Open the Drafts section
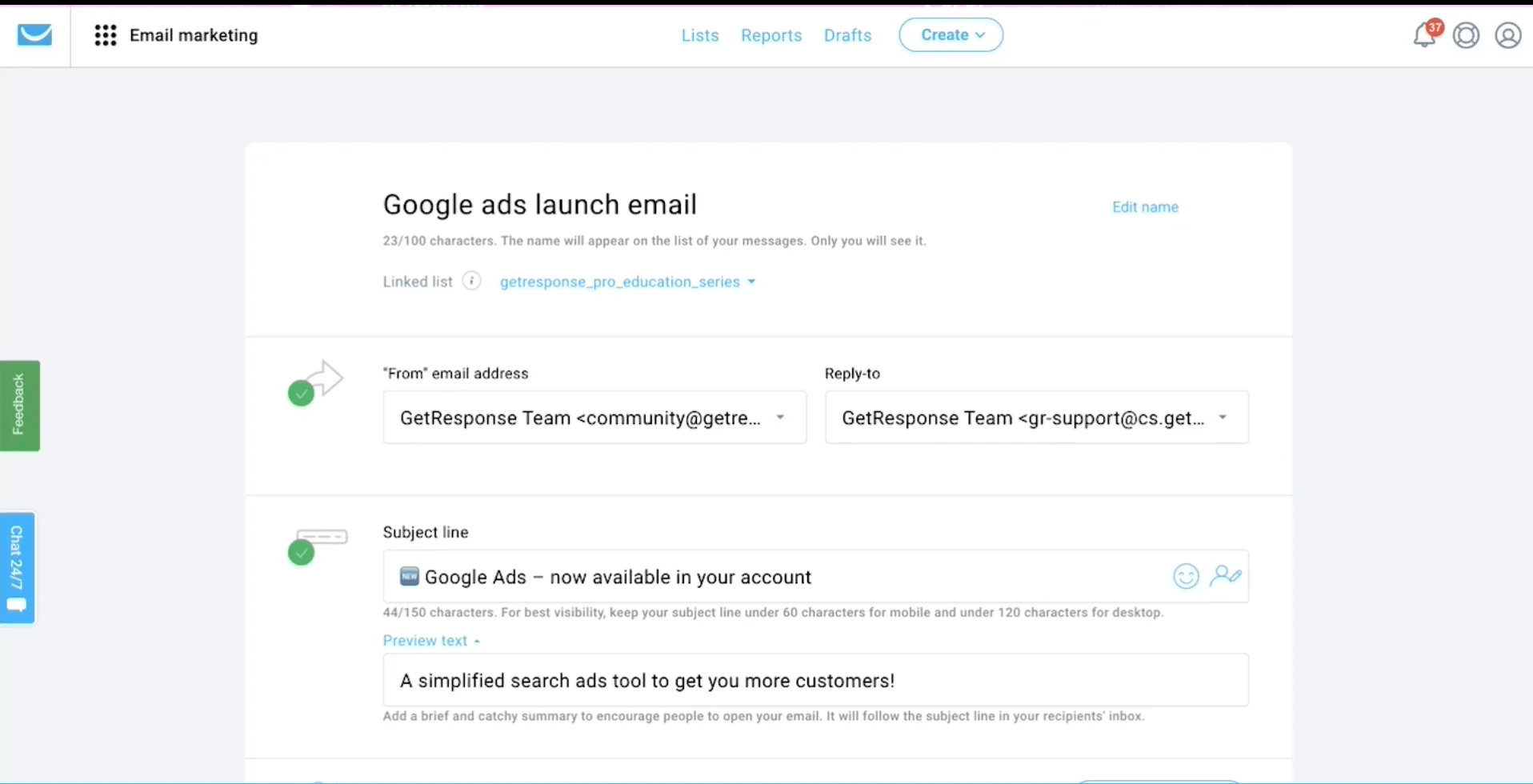The width and height of the screenshot is (1533, 784). pos(847,35)
